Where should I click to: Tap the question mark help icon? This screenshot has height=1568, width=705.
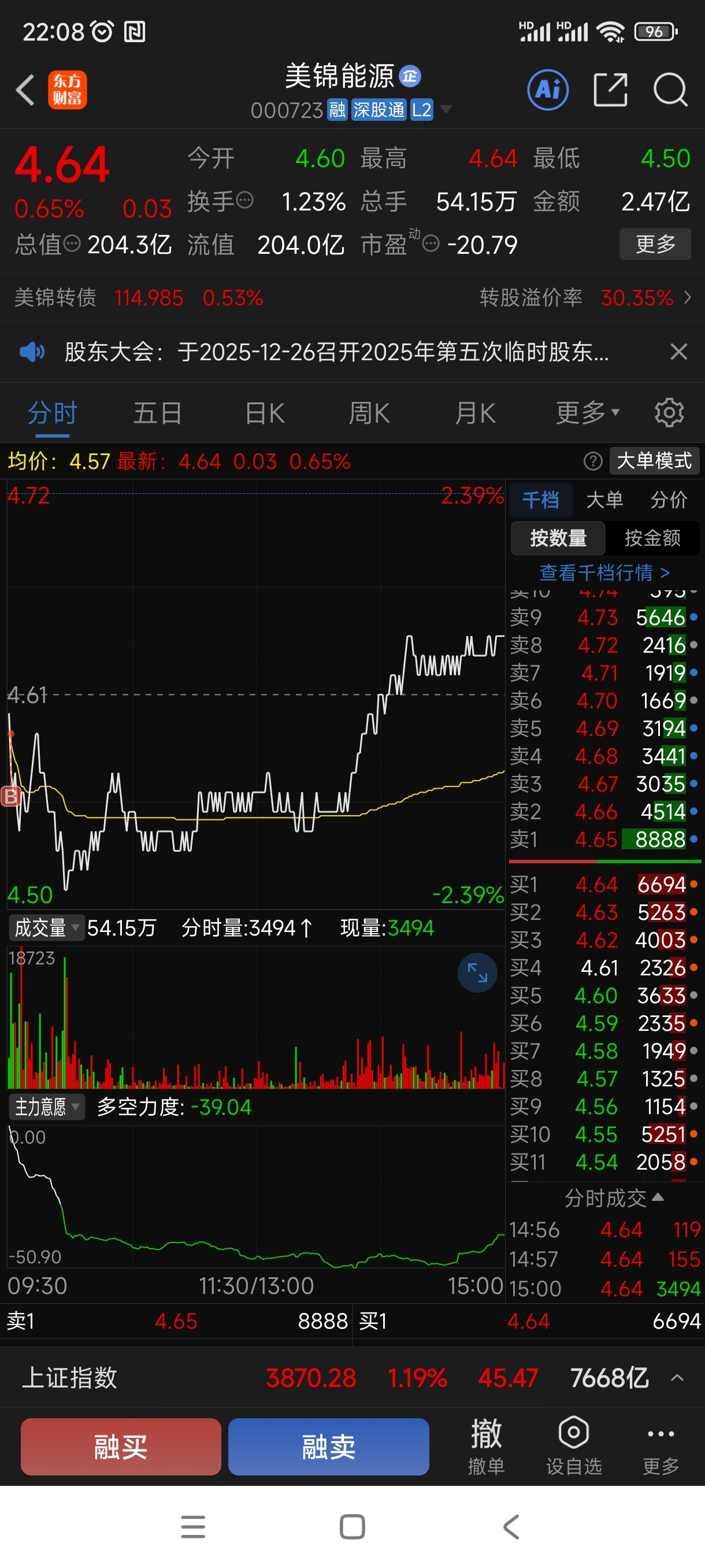[592, 461]
